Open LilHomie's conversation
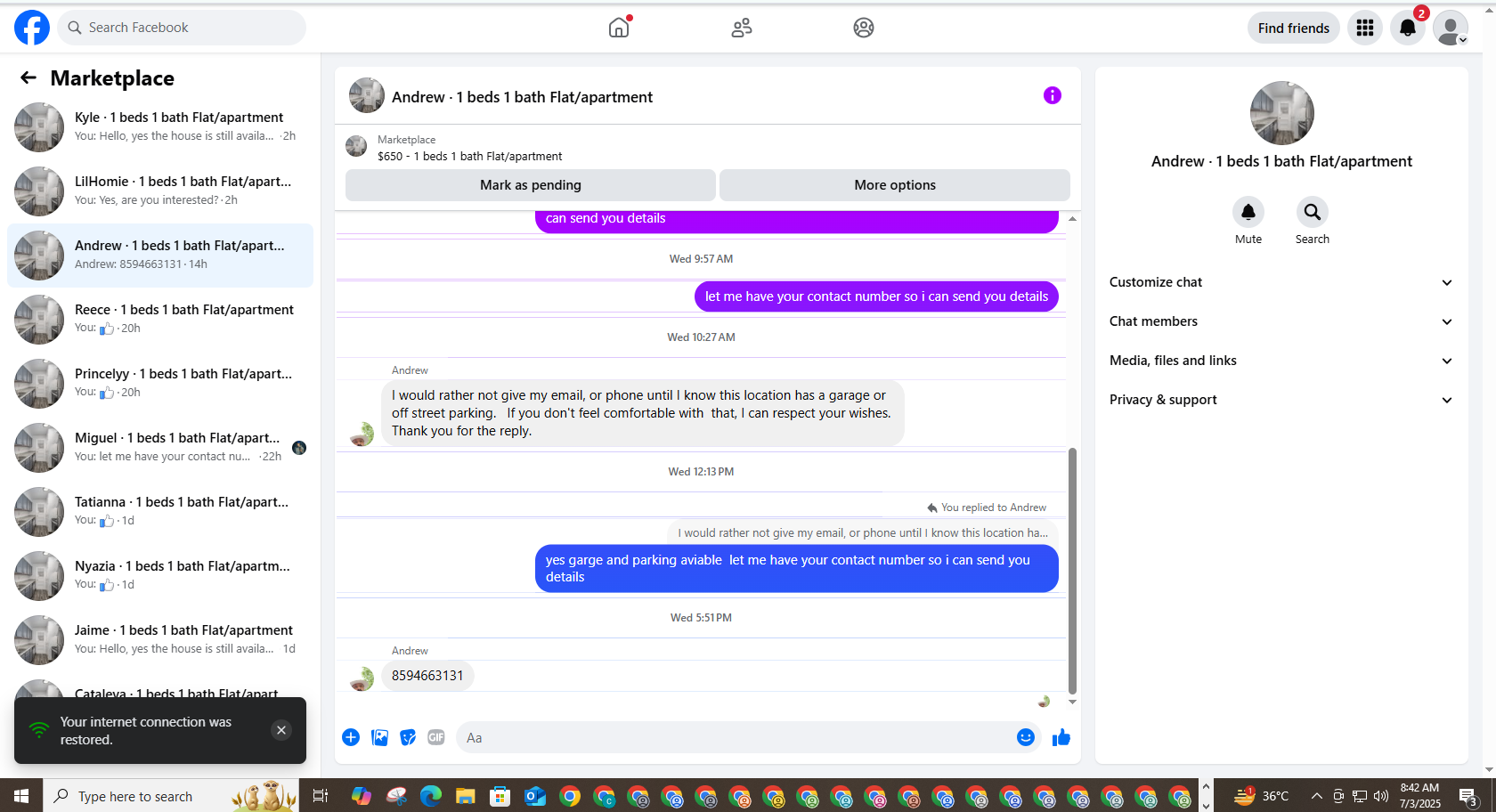 [160, 191]
